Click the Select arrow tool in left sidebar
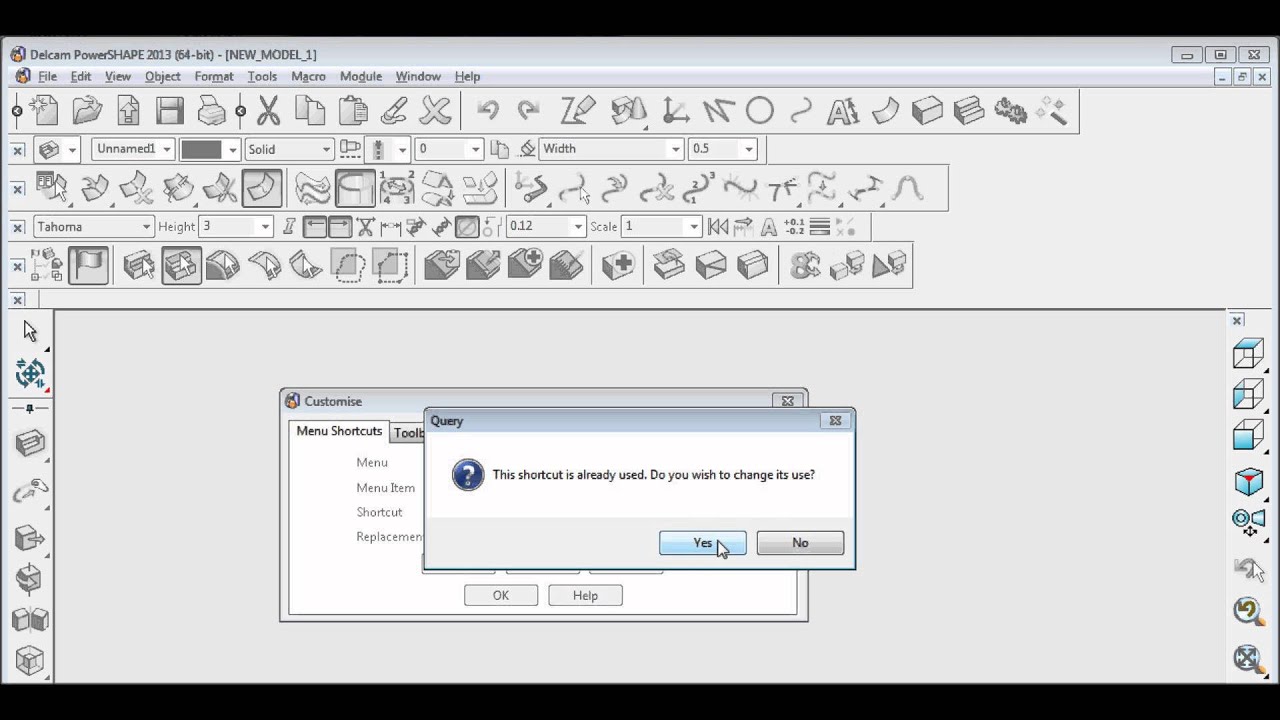This screenshot has width=1280, height=720. click(x=30, y=331)
